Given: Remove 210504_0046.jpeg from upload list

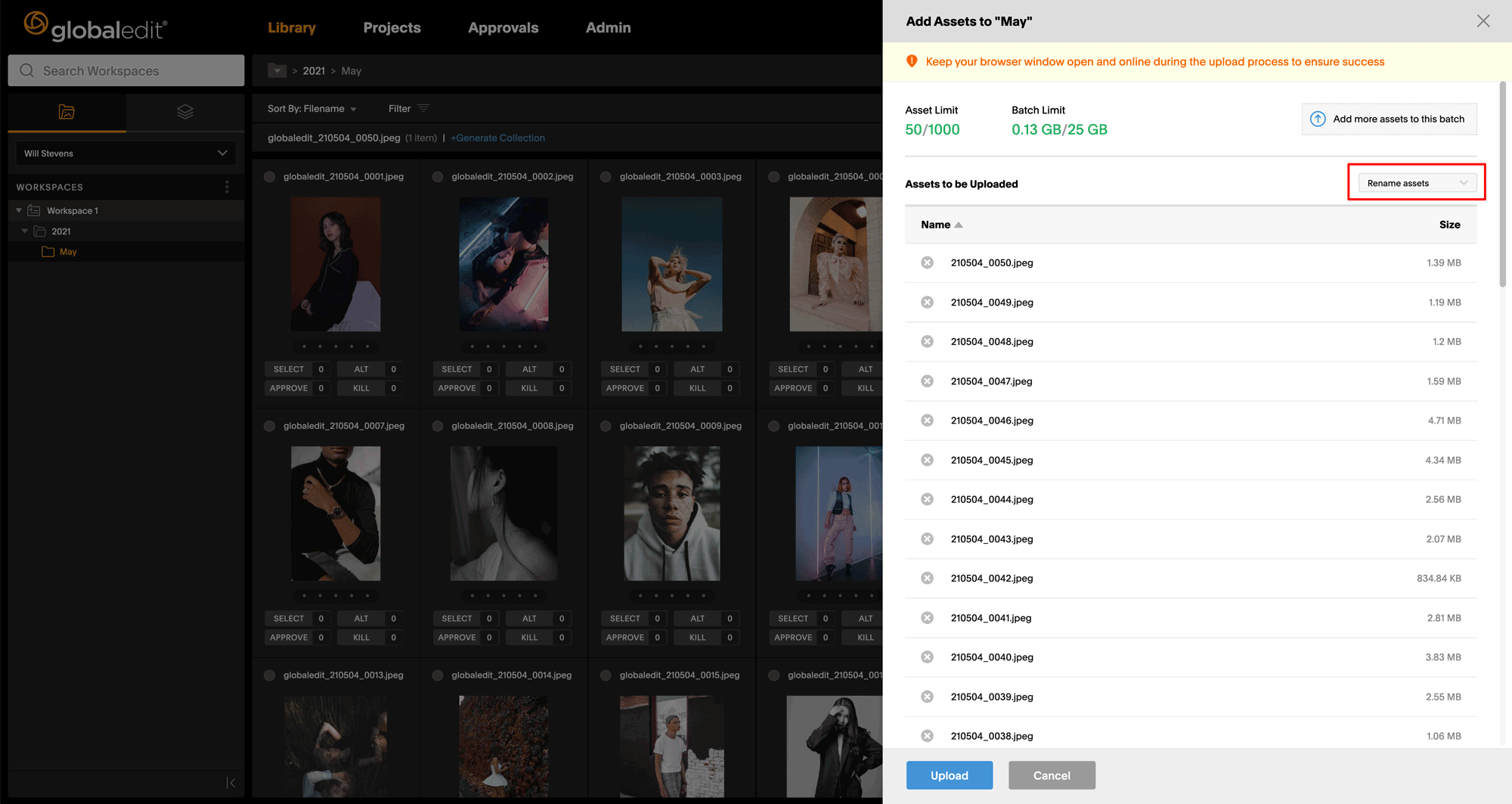Looking at the screenshot, I should 927,421.
